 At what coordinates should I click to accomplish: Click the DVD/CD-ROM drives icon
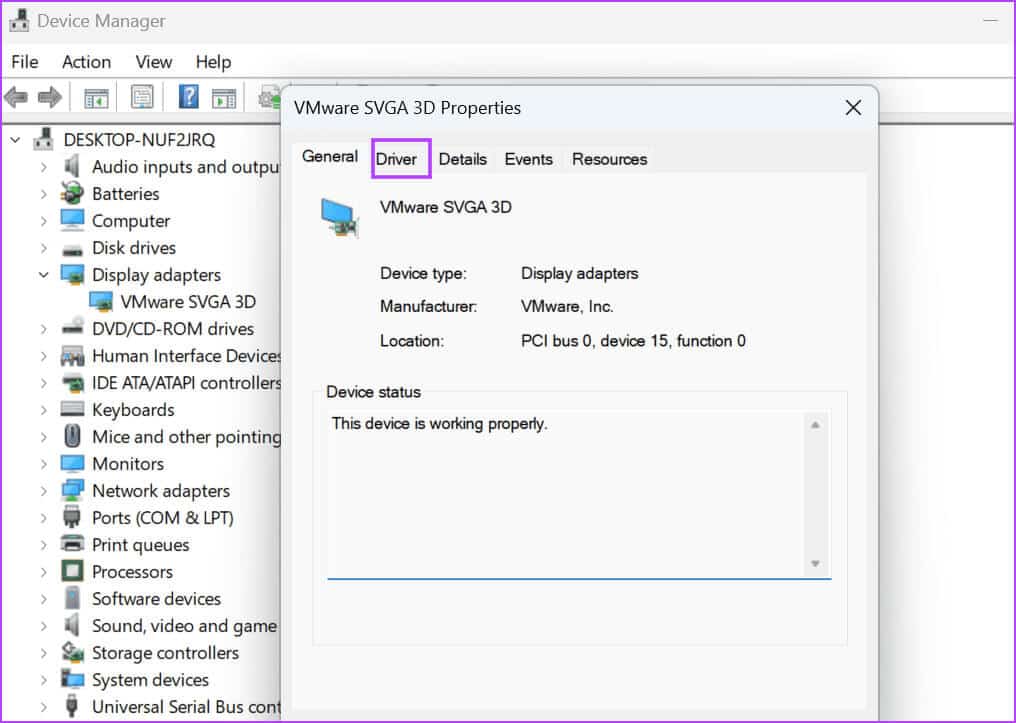pos(72,326)
